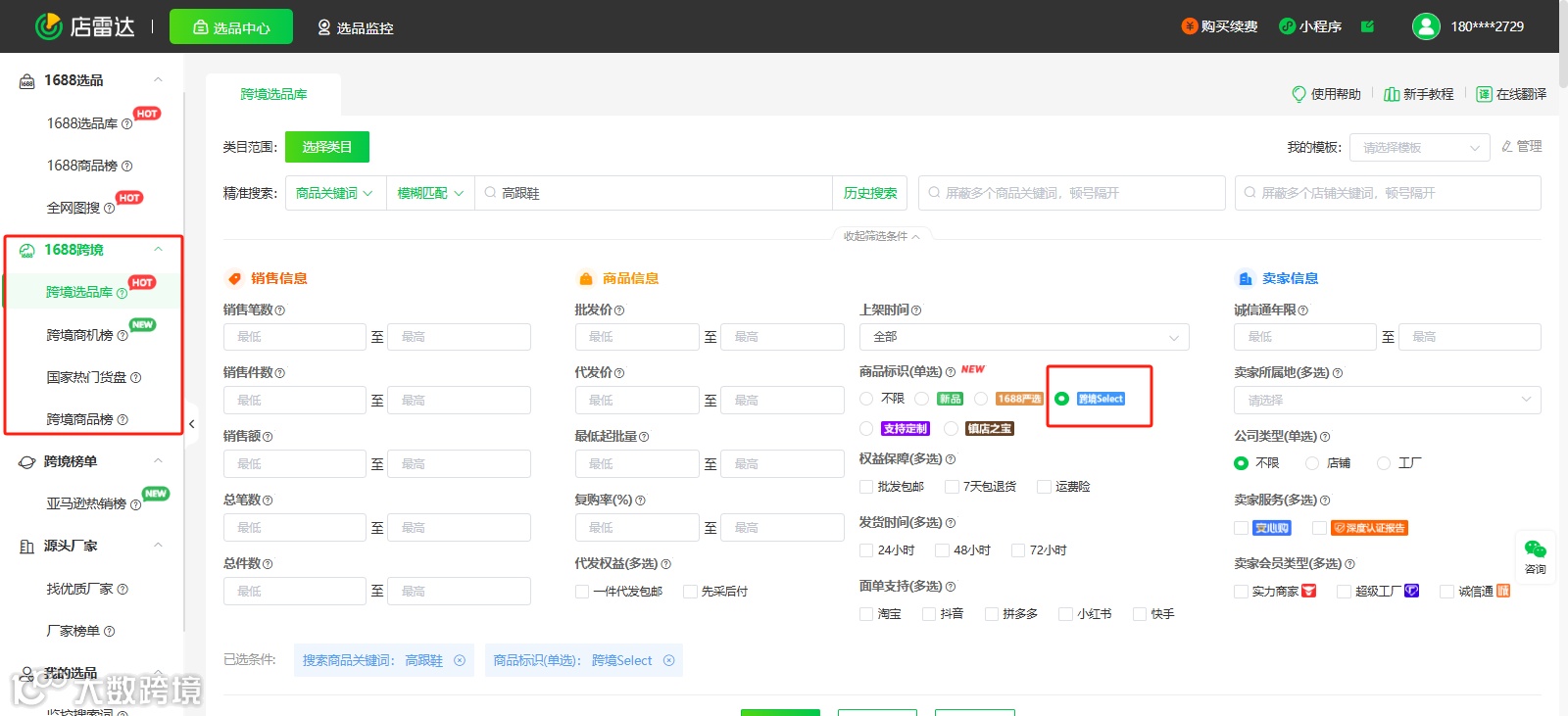This screenshot has width=1568, height=716.
Task: Open the 模糊匹配 match mode dropdown
Action: [x=430, y=193]
